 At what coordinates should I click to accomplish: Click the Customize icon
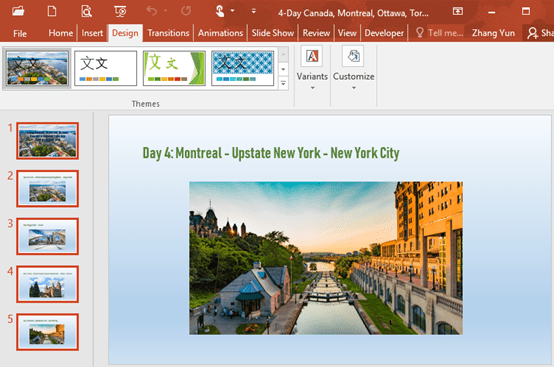coord(353,56)
